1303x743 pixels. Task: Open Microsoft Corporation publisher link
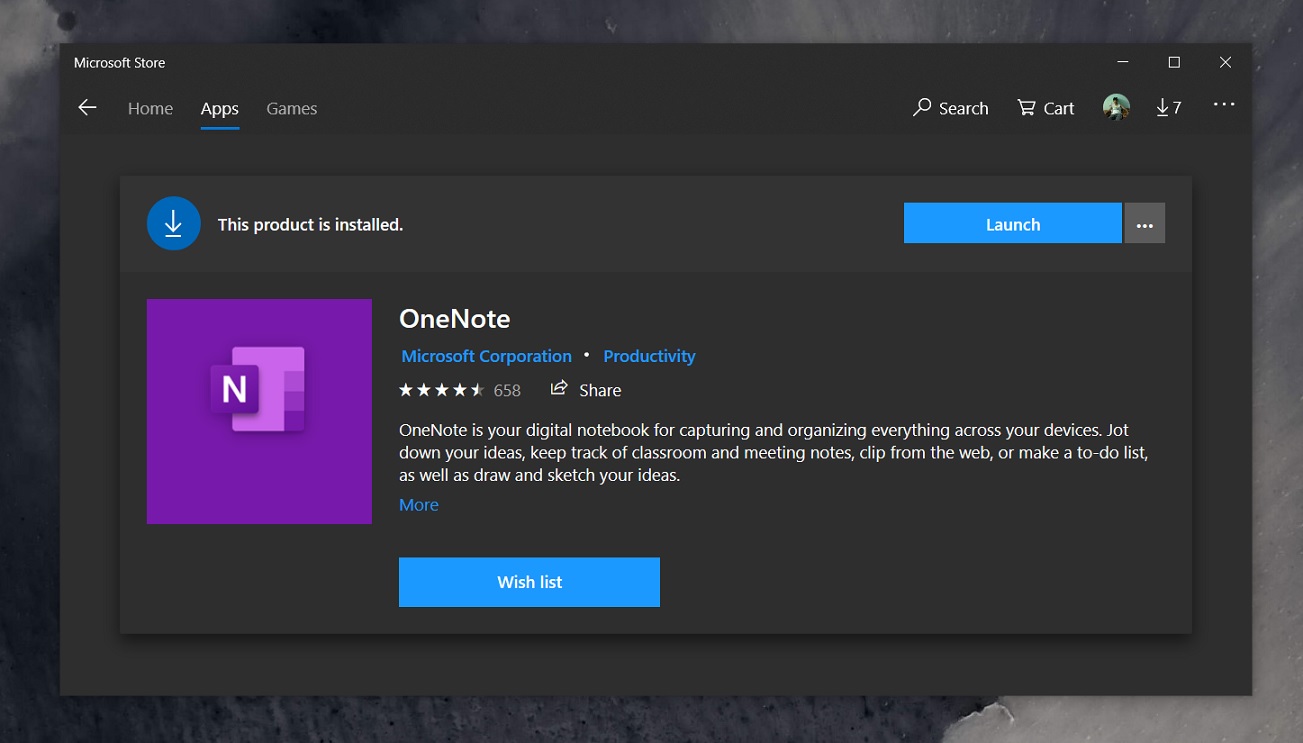[x=486, y=356]
